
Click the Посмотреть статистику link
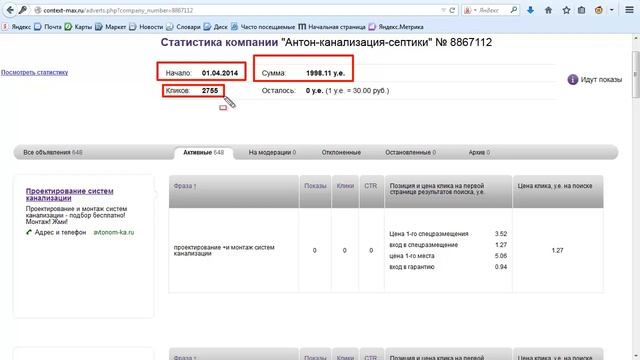point(34,72)
